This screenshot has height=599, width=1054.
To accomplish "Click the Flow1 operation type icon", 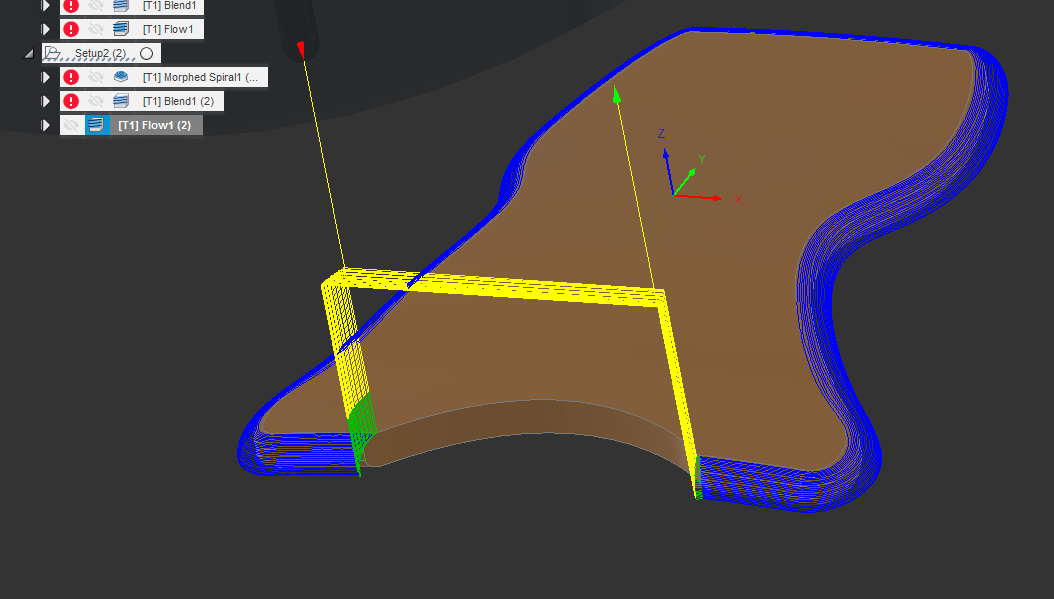I will 121,28.
